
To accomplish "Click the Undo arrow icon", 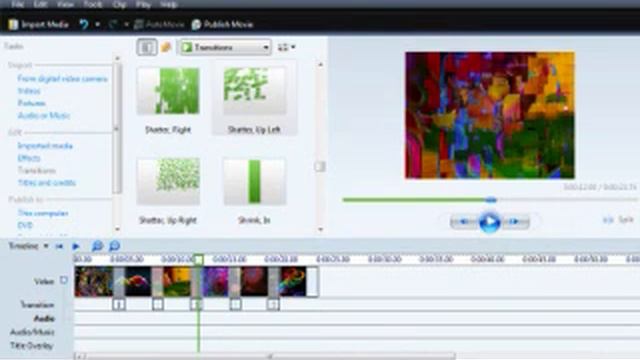I will tap(84, 24).
